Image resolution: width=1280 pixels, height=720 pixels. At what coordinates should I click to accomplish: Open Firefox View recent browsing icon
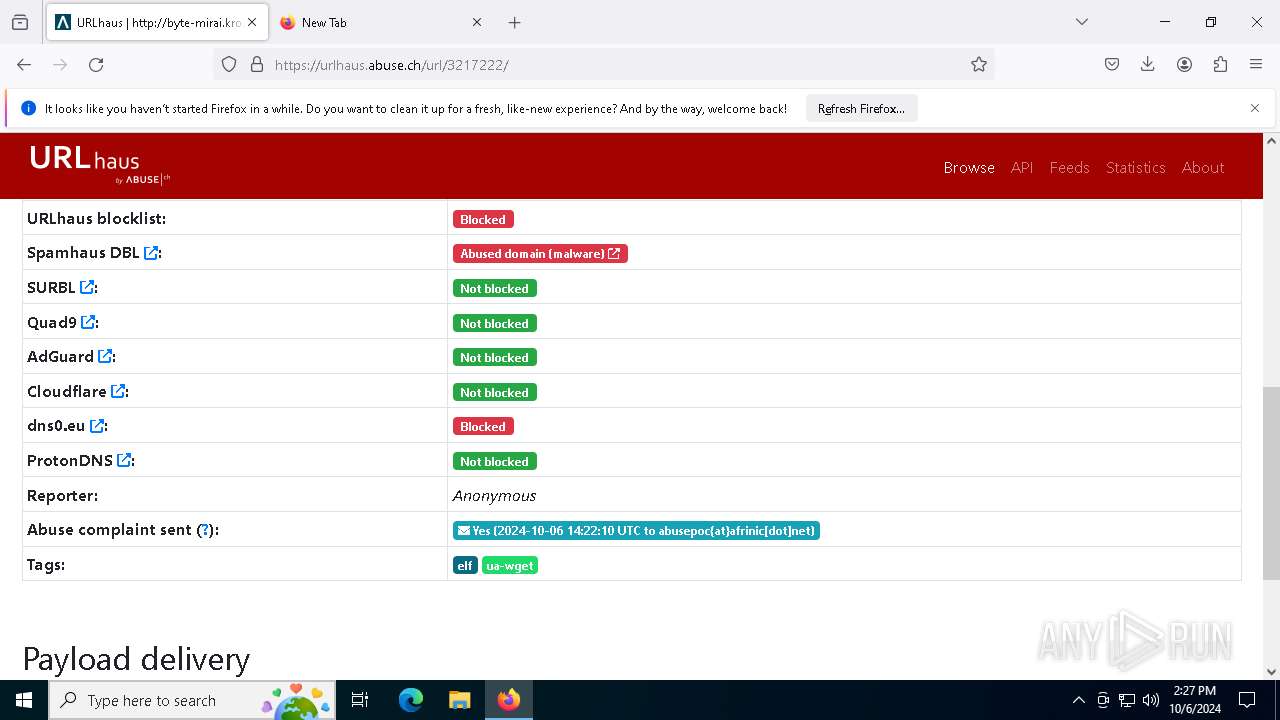coord(20,22)
